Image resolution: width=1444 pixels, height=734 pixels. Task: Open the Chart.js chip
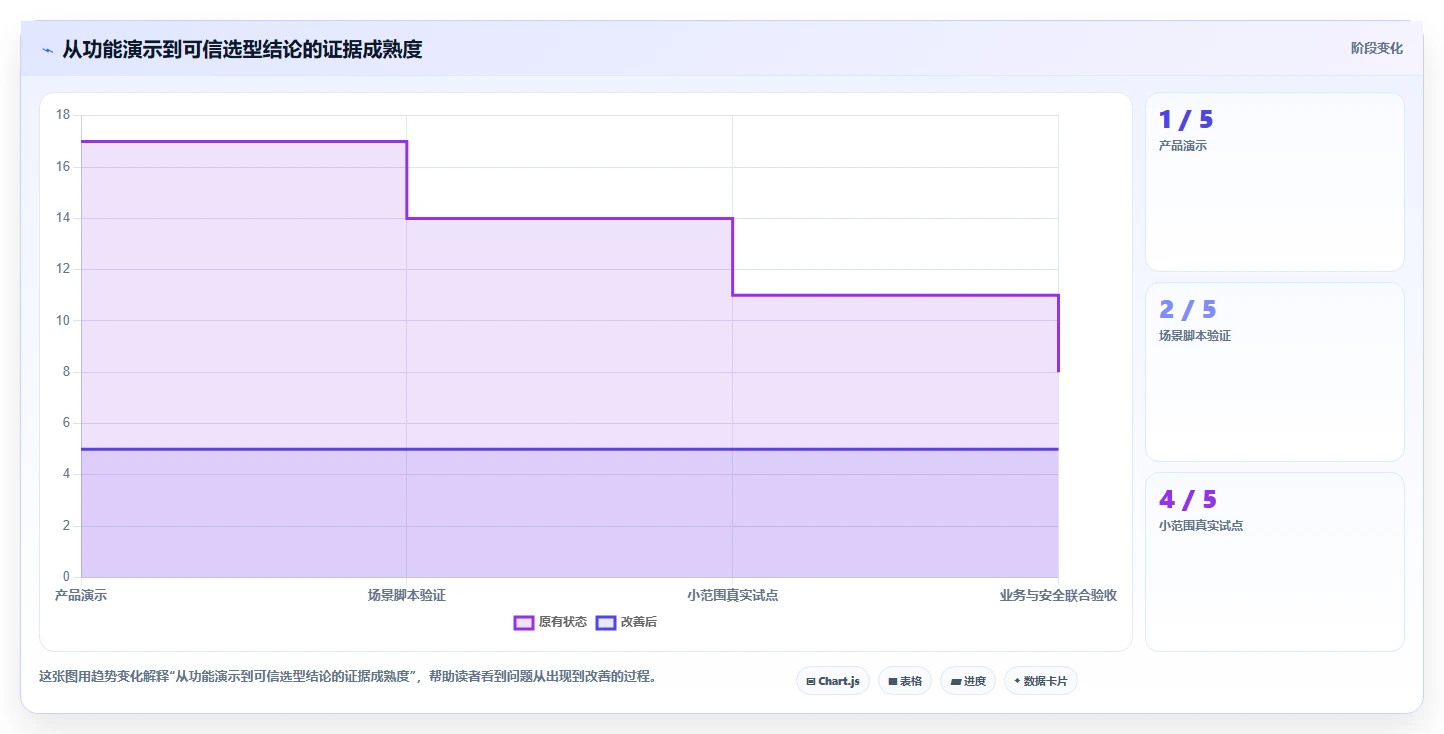point(833,681)
